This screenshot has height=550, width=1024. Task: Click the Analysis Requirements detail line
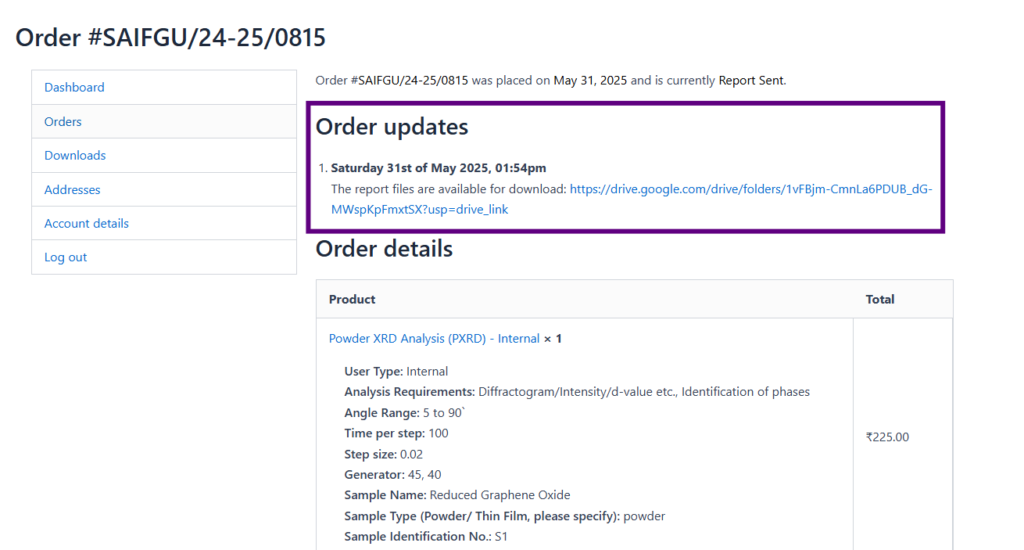pos(577,392)
